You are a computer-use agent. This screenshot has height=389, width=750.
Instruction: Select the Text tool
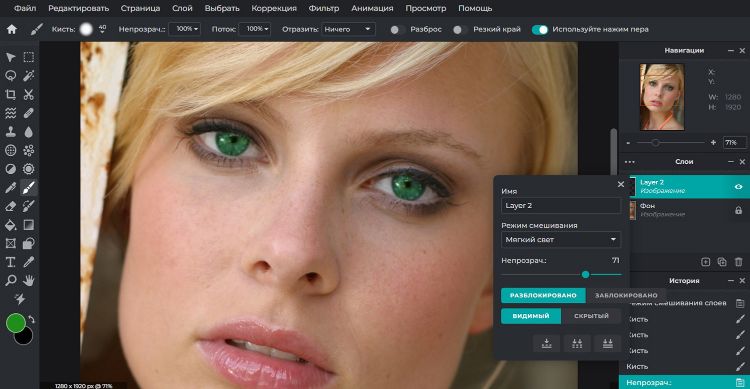[x=11, y=262]
